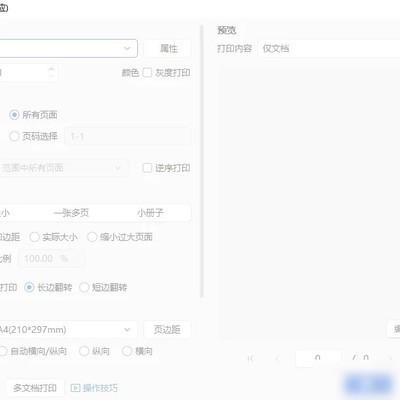Click the settings panel vertical scrollbar
This screenshot has width=400, height=400.
(x=202, y=162)
